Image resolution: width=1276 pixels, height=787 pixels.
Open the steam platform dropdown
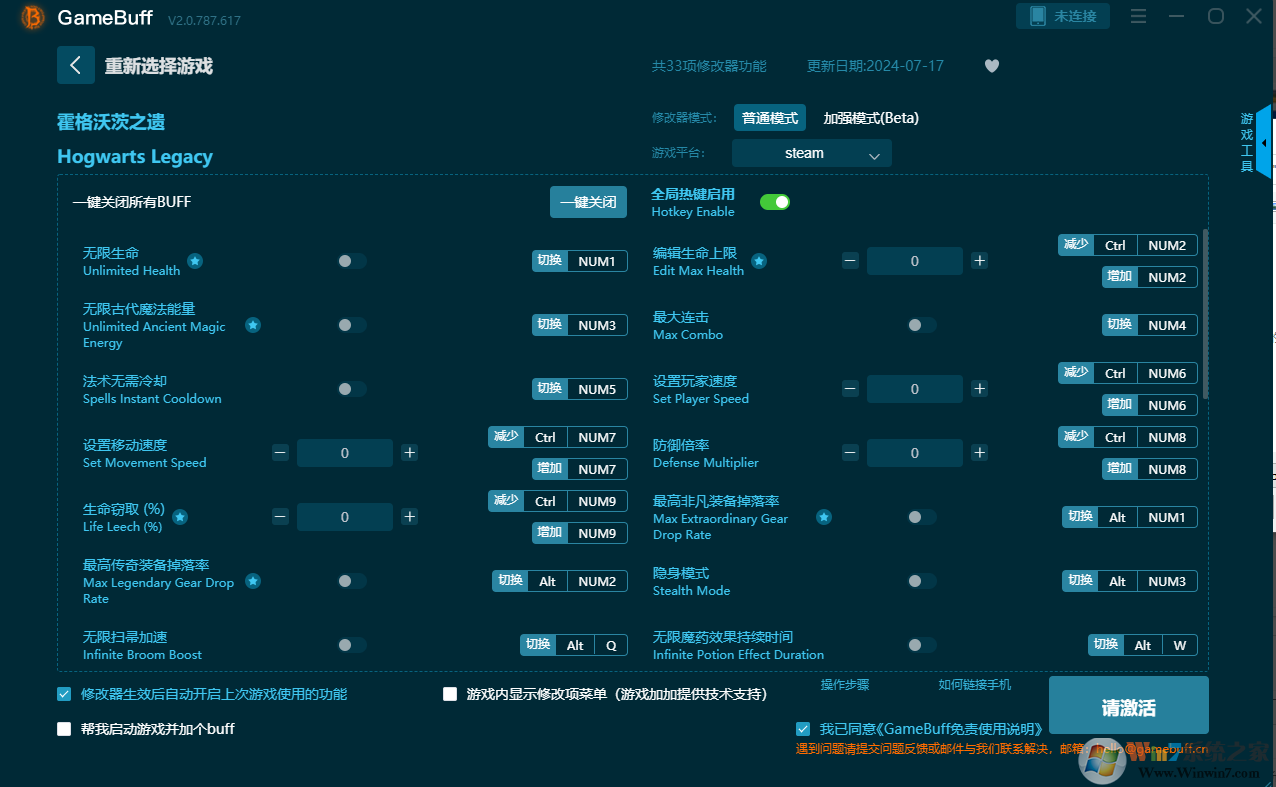click(812, 153)
